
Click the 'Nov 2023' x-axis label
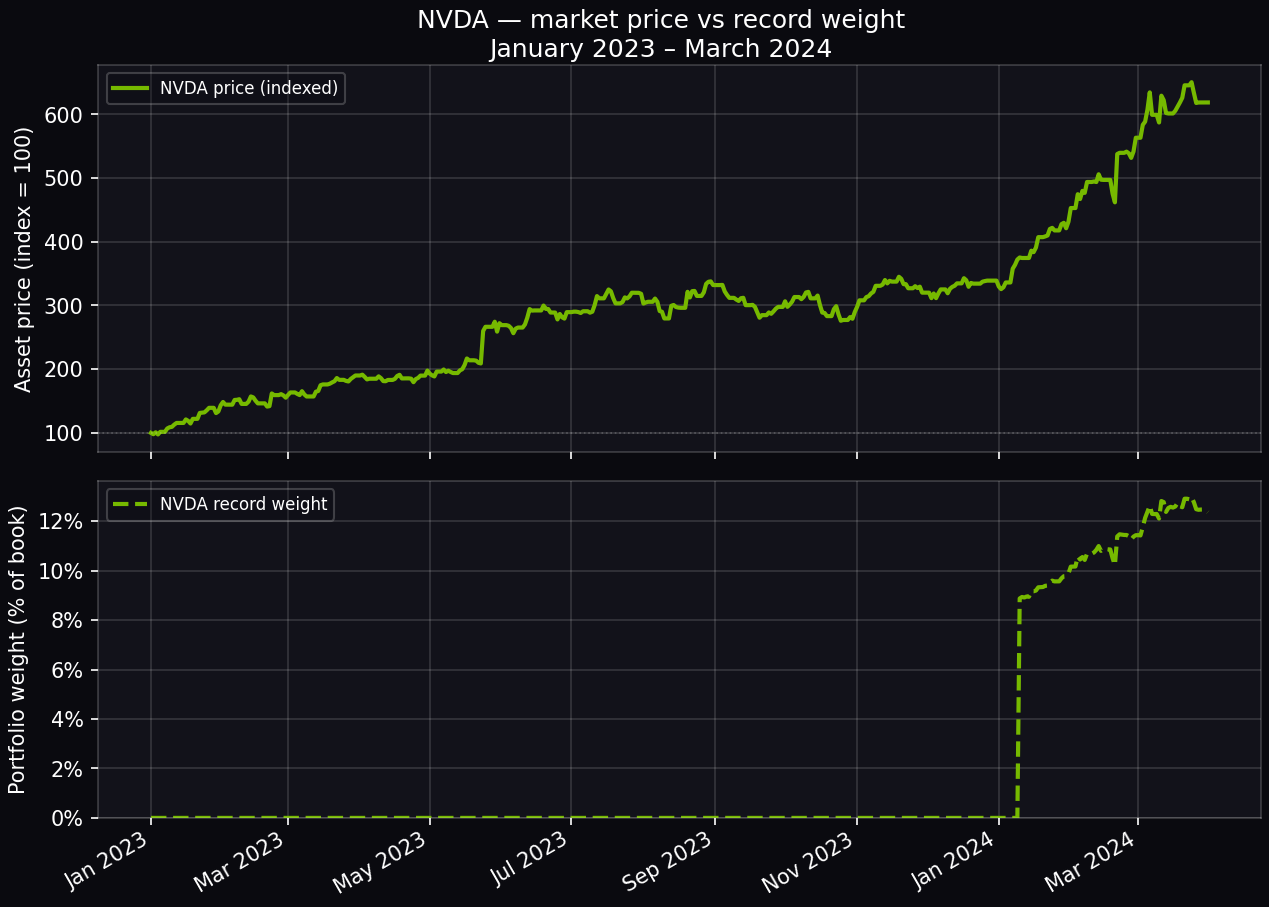(811, 862)
